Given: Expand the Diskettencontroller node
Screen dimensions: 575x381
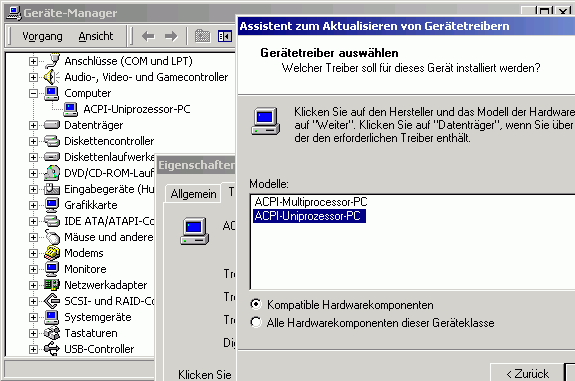Looking at the screenshot, I should tap(33, 142).
